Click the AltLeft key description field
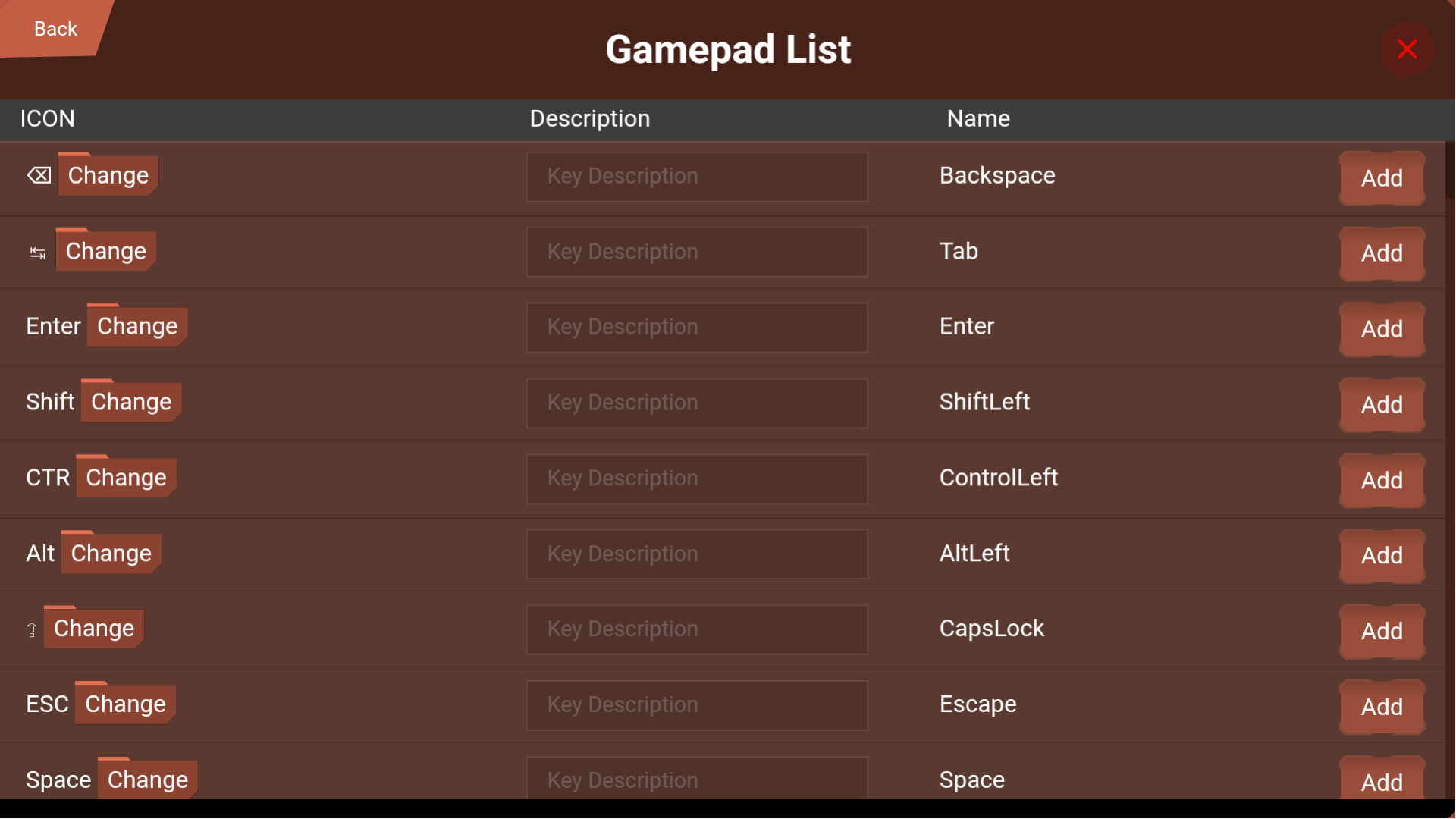Image resolution: width=1456 pixels, height=819 pixels. point(696,554)
